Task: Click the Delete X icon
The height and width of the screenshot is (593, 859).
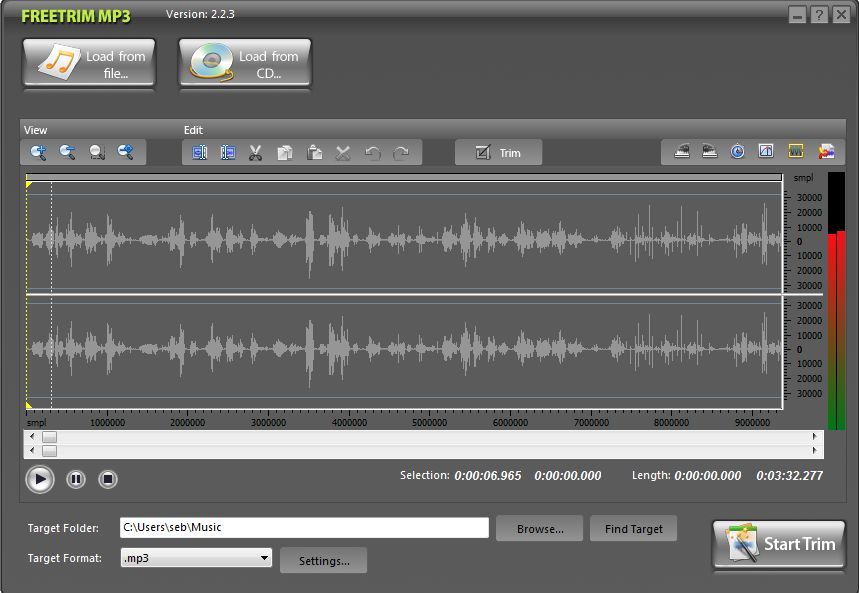Action: click(343, 153)
